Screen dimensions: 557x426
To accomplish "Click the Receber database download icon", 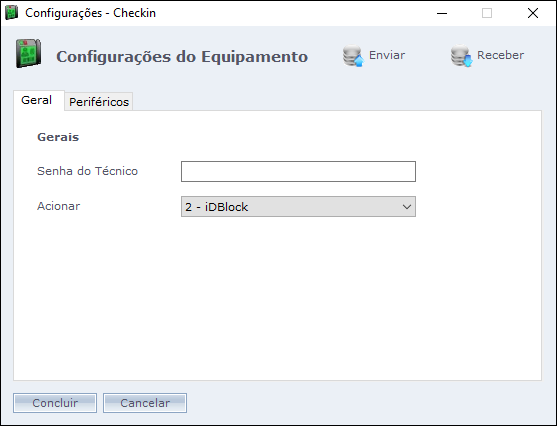I will [x=461, y=55].
